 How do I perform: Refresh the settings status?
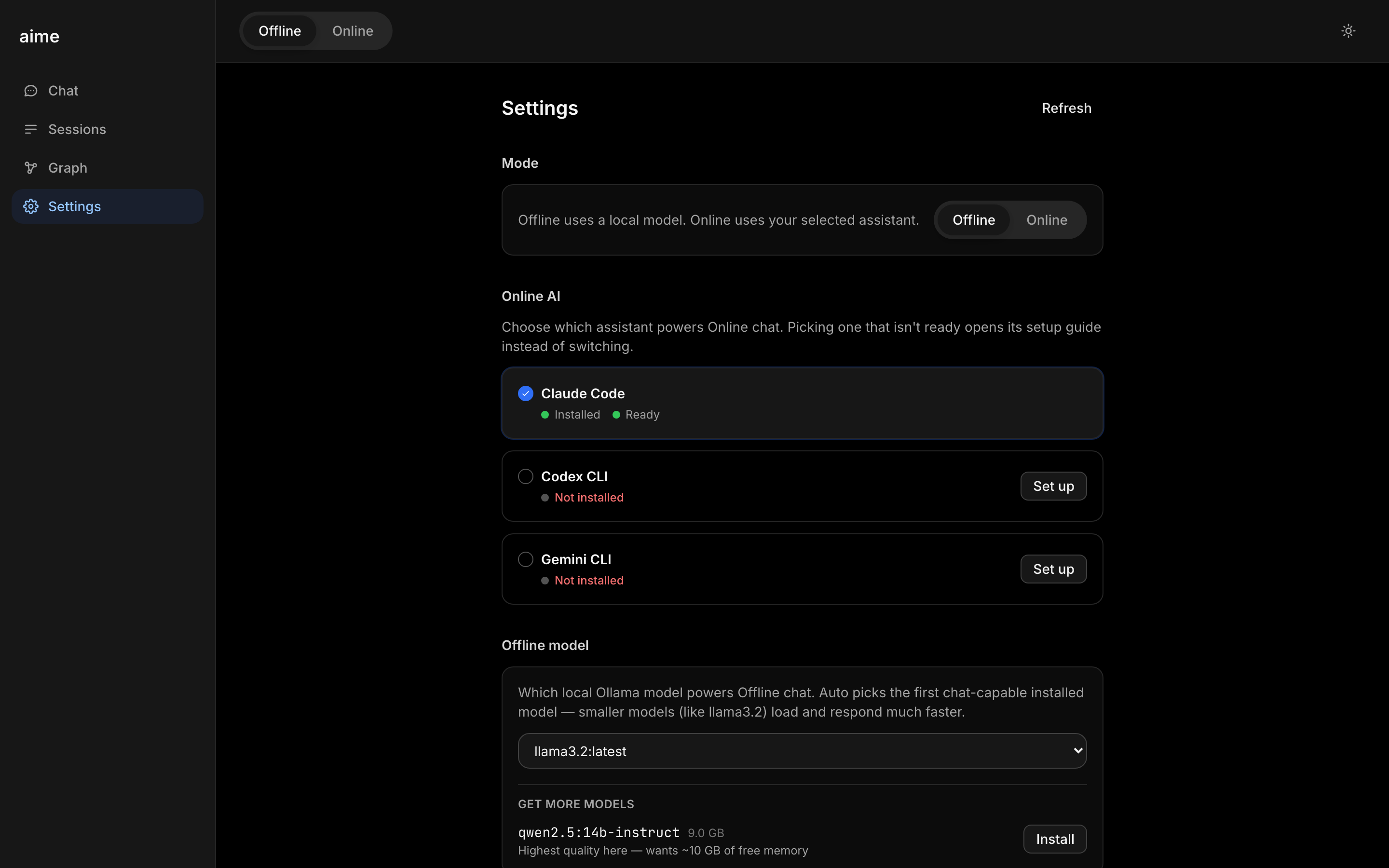tap(1066, 108)
